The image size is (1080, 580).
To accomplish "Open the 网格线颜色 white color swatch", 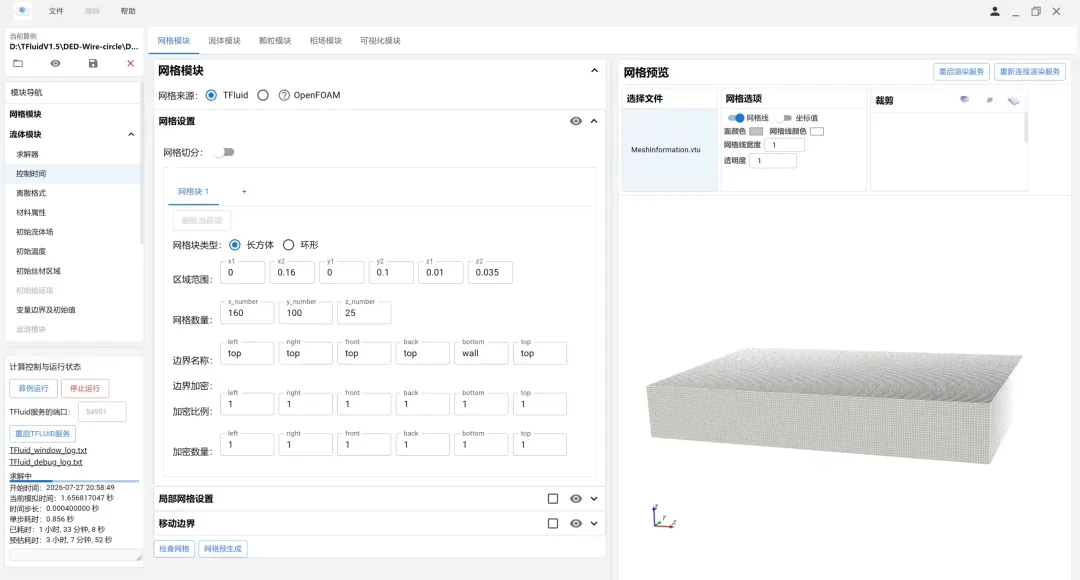I will pyautogui.click(x=817, y=131).
